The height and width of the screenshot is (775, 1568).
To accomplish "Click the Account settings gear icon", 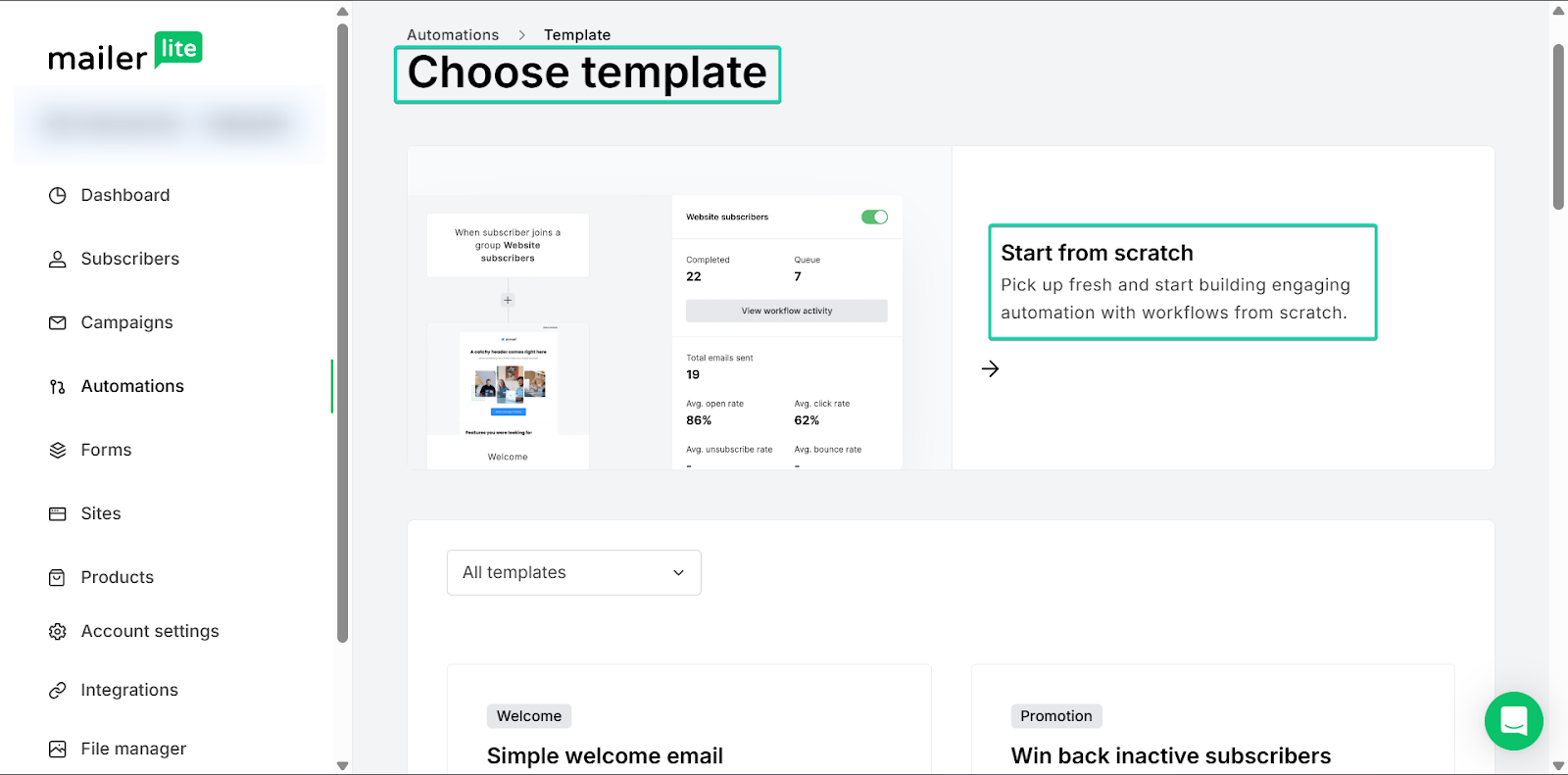I will pos(58,631).
